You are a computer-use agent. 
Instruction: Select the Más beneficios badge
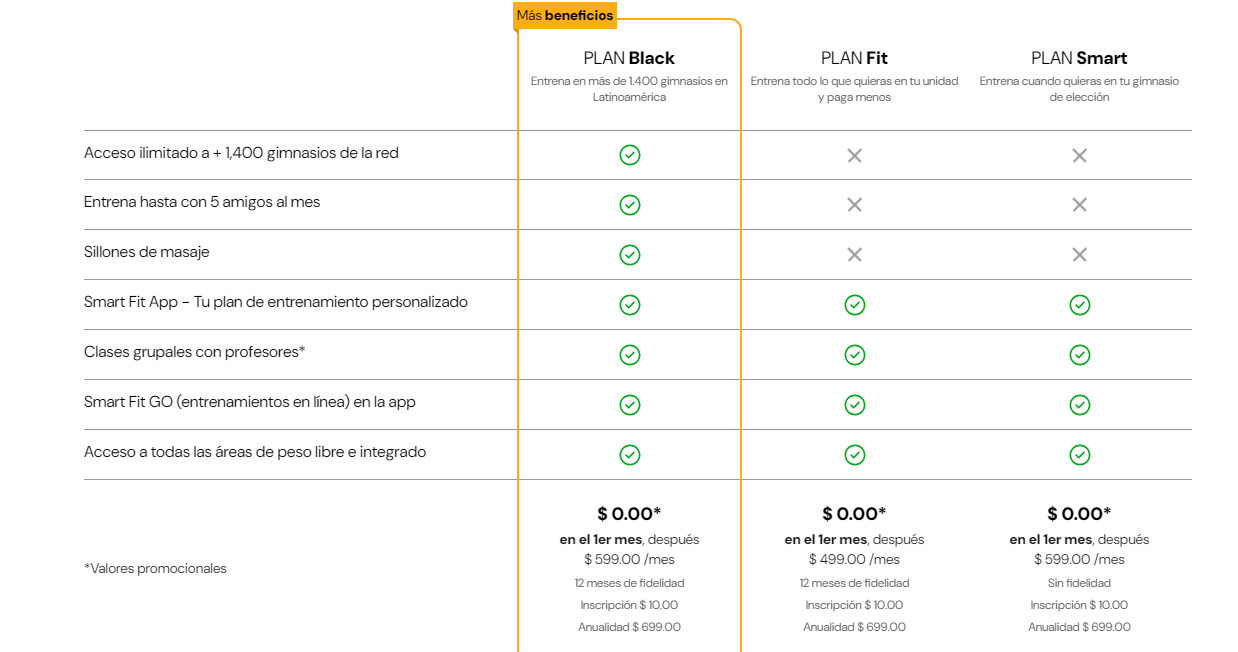tap(565, 16)
